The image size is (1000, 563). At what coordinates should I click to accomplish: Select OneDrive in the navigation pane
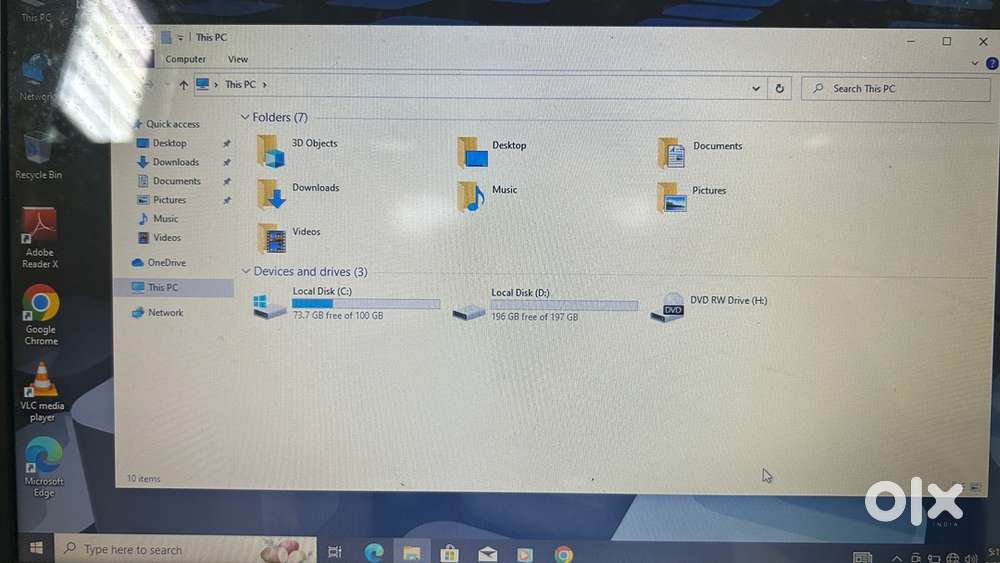click(x=166, y=263)
